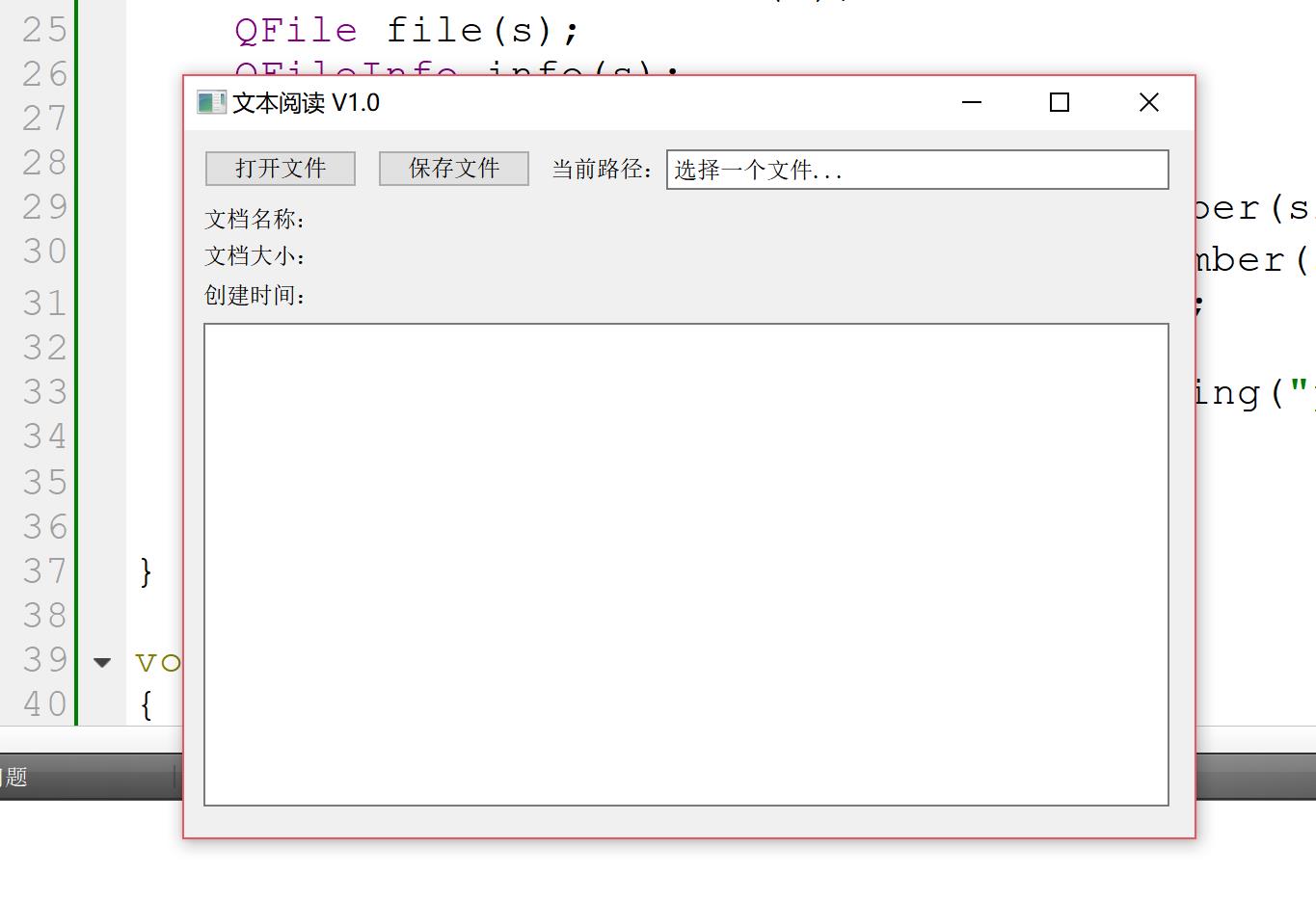The height and width of the screenshot is (900, 1316).
Task: Click the 保存文件 button
Action: pos(454,169)
